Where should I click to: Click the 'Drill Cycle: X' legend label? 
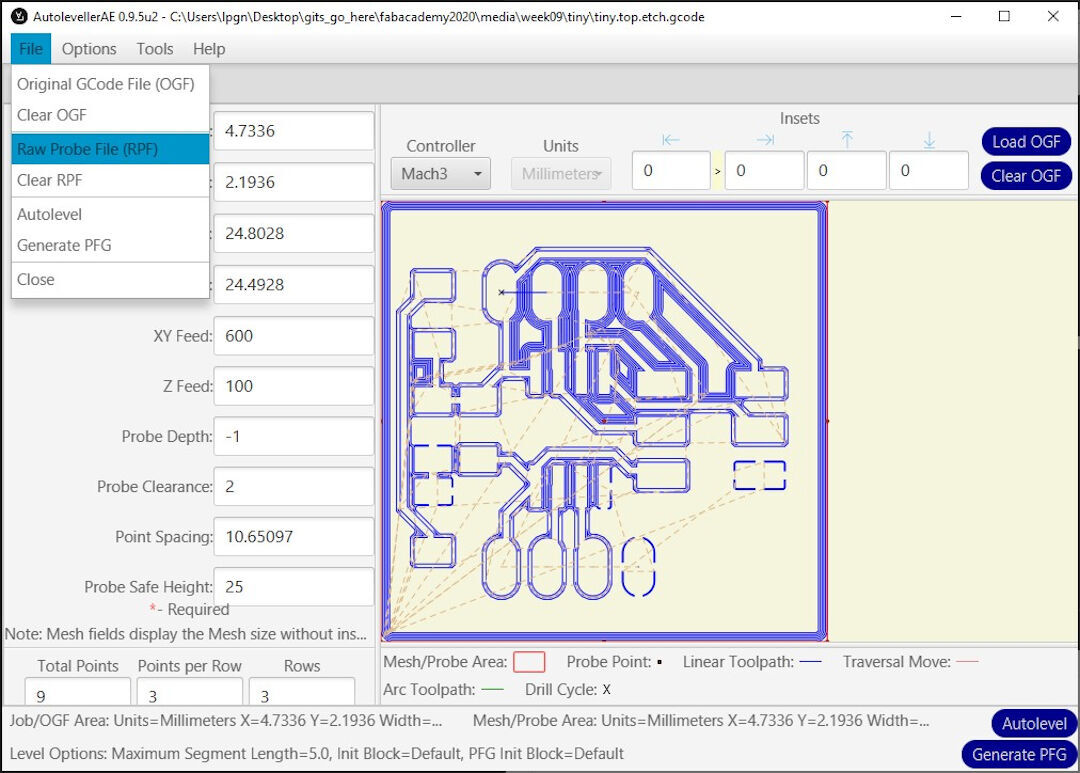click(x=568, y=690)
